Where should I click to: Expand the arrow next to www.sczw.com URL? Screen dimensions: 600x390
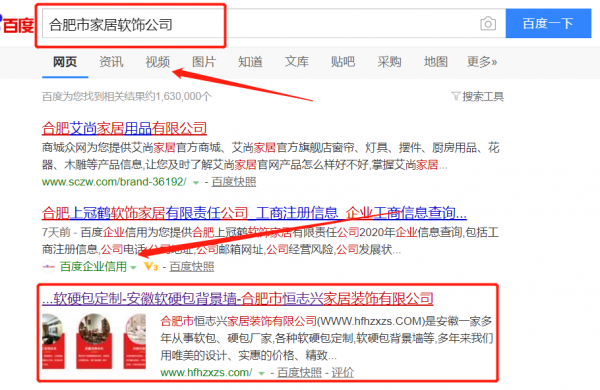(x=196, y=183)
